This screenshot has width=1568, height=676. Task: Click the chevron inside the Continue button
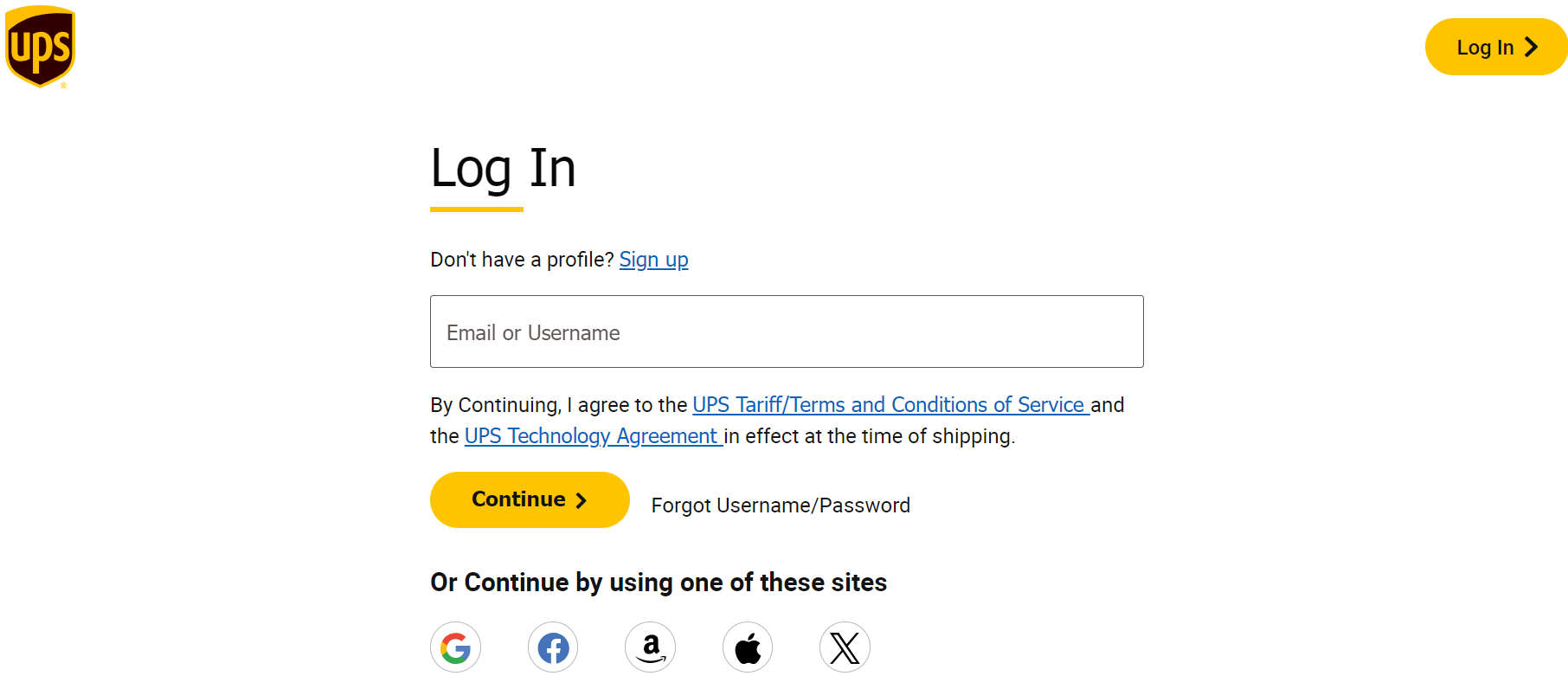pos(581,499)
